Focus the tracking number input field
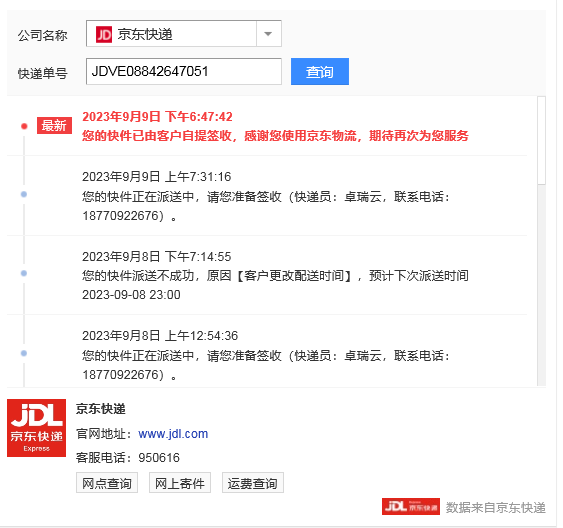Image resolution: width=563 pixels, height=528 pixels. pos(183,71)
